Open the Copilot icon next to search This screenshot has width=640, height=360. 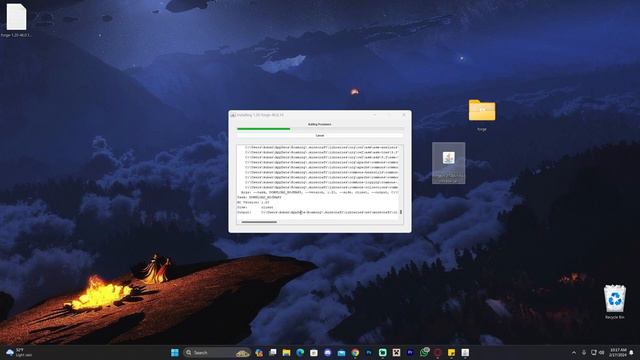point(259,352)
